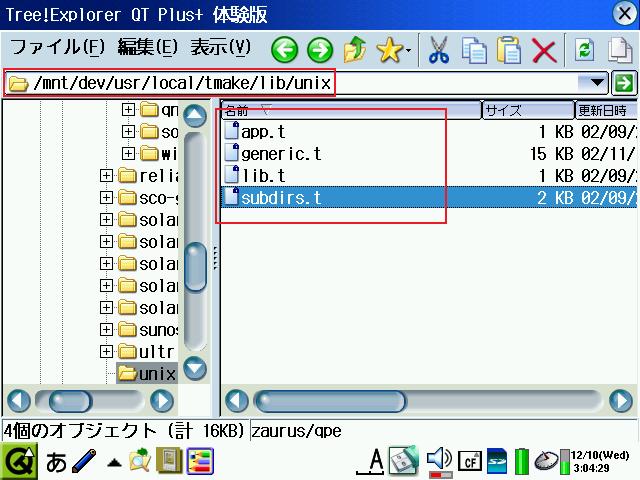Expand the relia folder node
Viewport: 640px width, 480px height.
click(106, 176)
